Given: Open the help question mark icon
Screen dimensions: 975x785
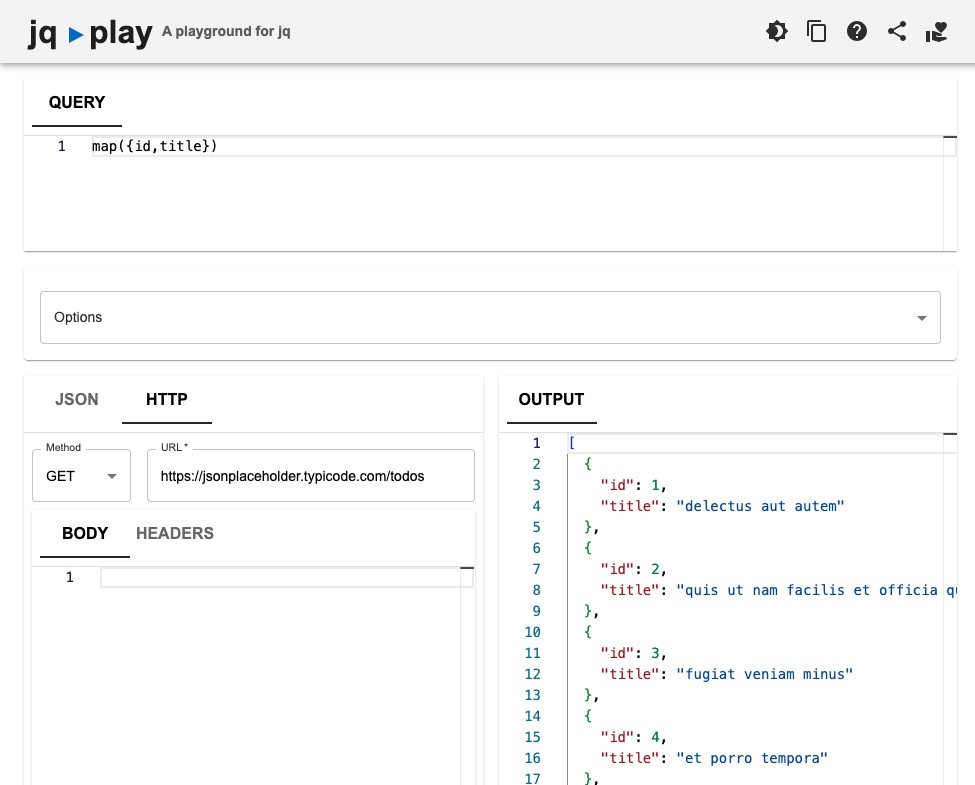Looking at the screenshot, I should pyautogui.click(x=857, y=31).
